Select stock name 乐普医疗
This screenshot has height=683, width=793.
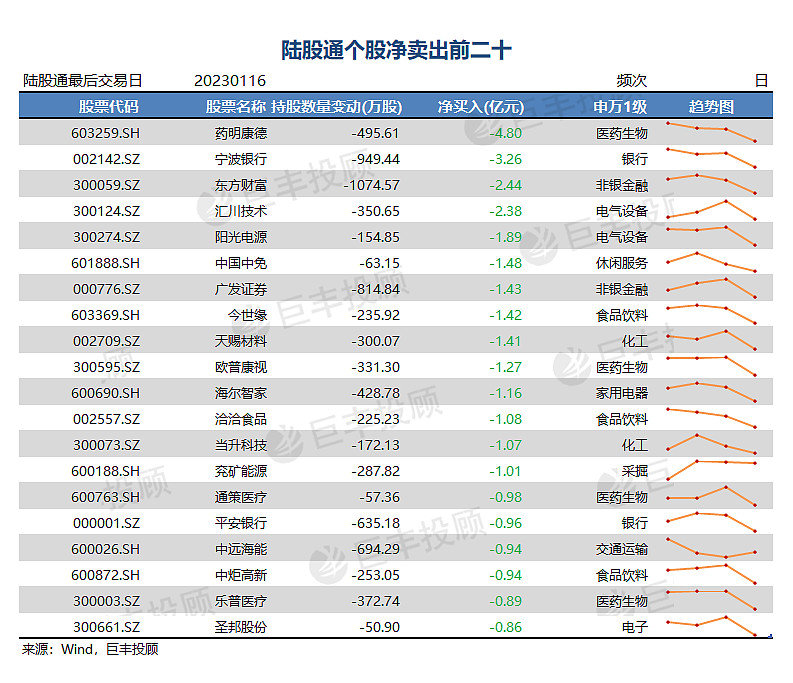click(x=241, y=601)
